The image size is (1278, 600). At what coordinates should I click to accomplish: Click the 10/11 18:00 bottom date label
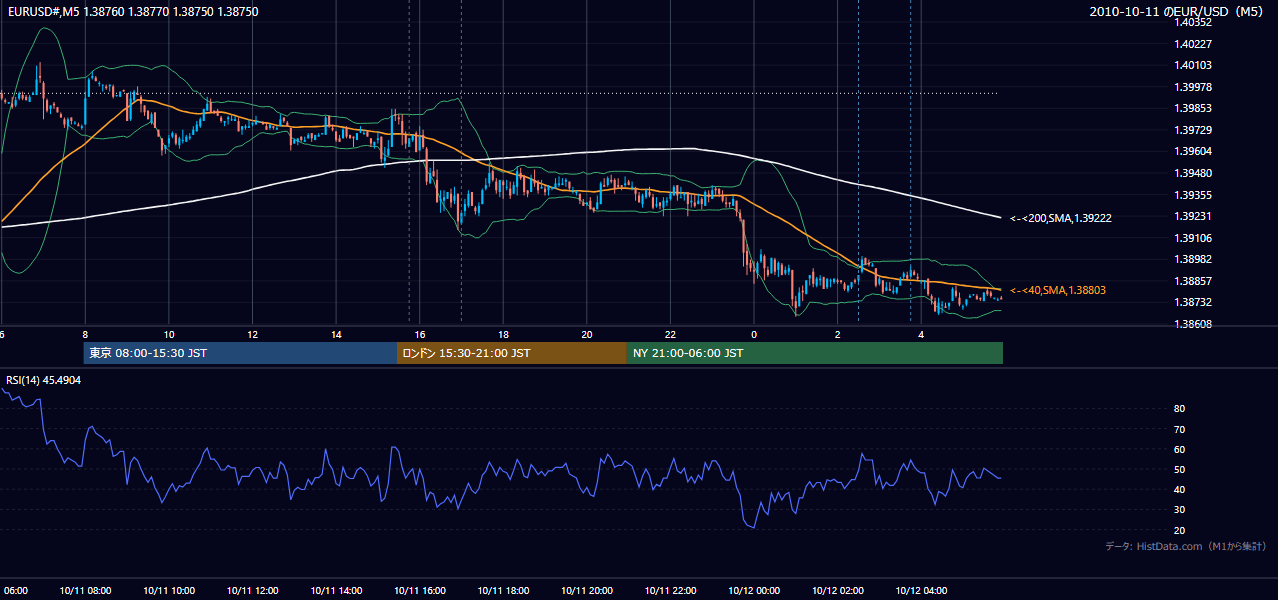pyautogui.click(x=503, y=590)
